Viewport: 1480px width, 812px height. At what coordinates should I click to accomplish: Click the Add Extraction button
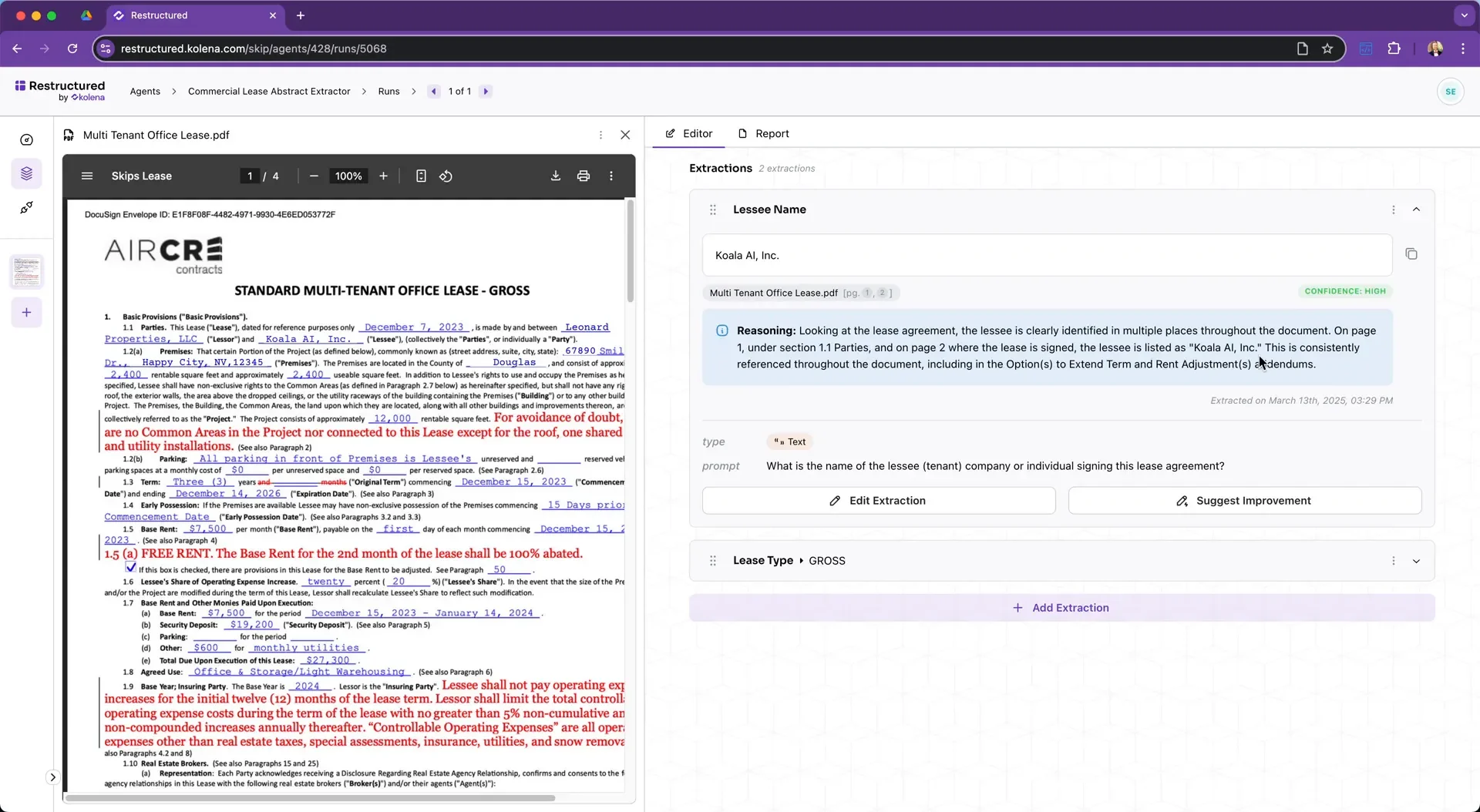pos(1061,608)
